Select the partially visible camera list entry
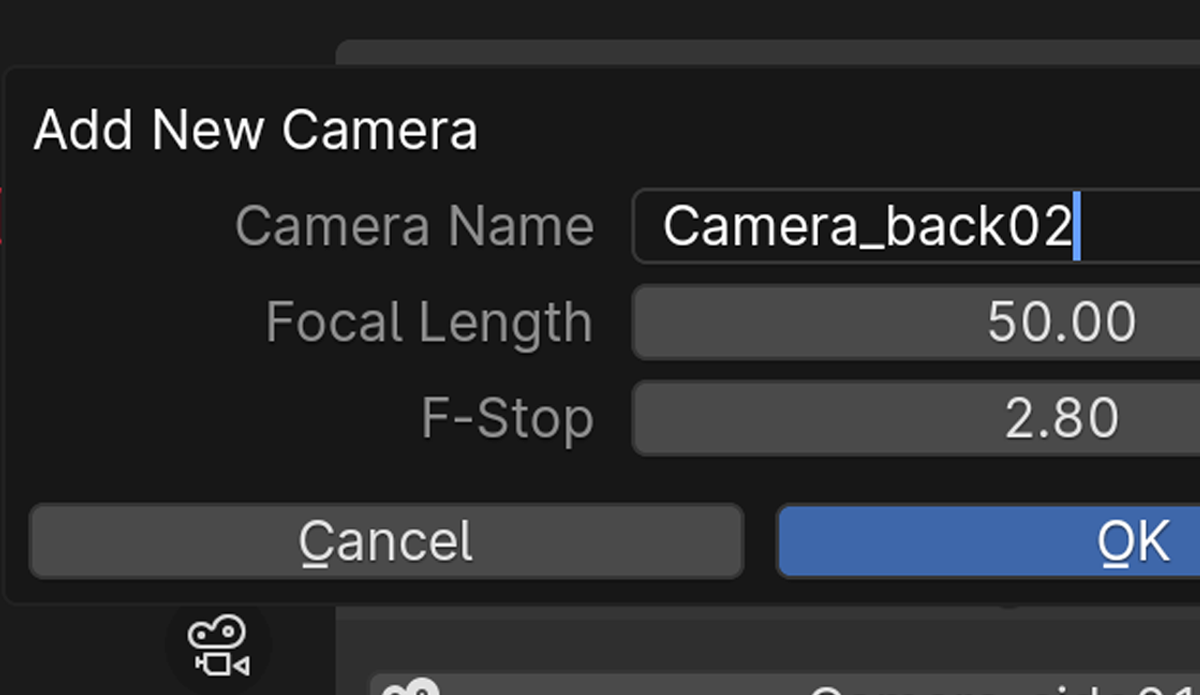 click(x=785, y=685)
